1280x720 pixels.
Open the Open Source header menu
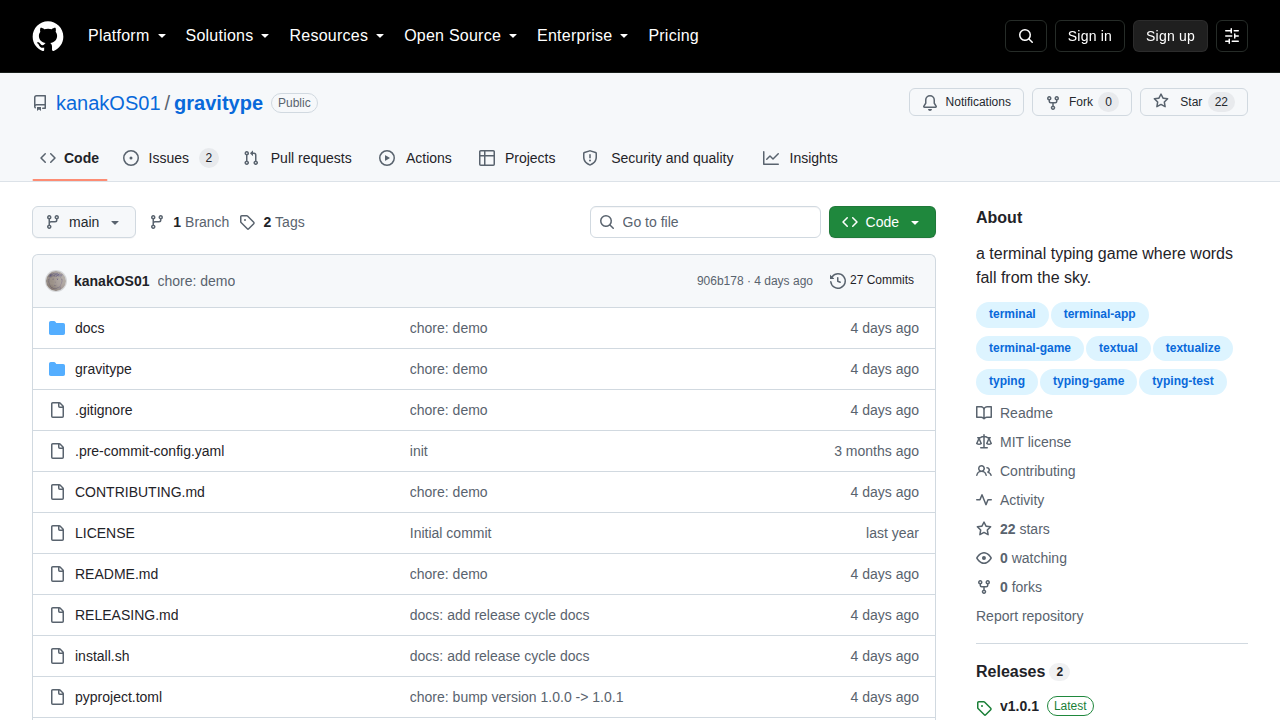[x=461, y=36]
